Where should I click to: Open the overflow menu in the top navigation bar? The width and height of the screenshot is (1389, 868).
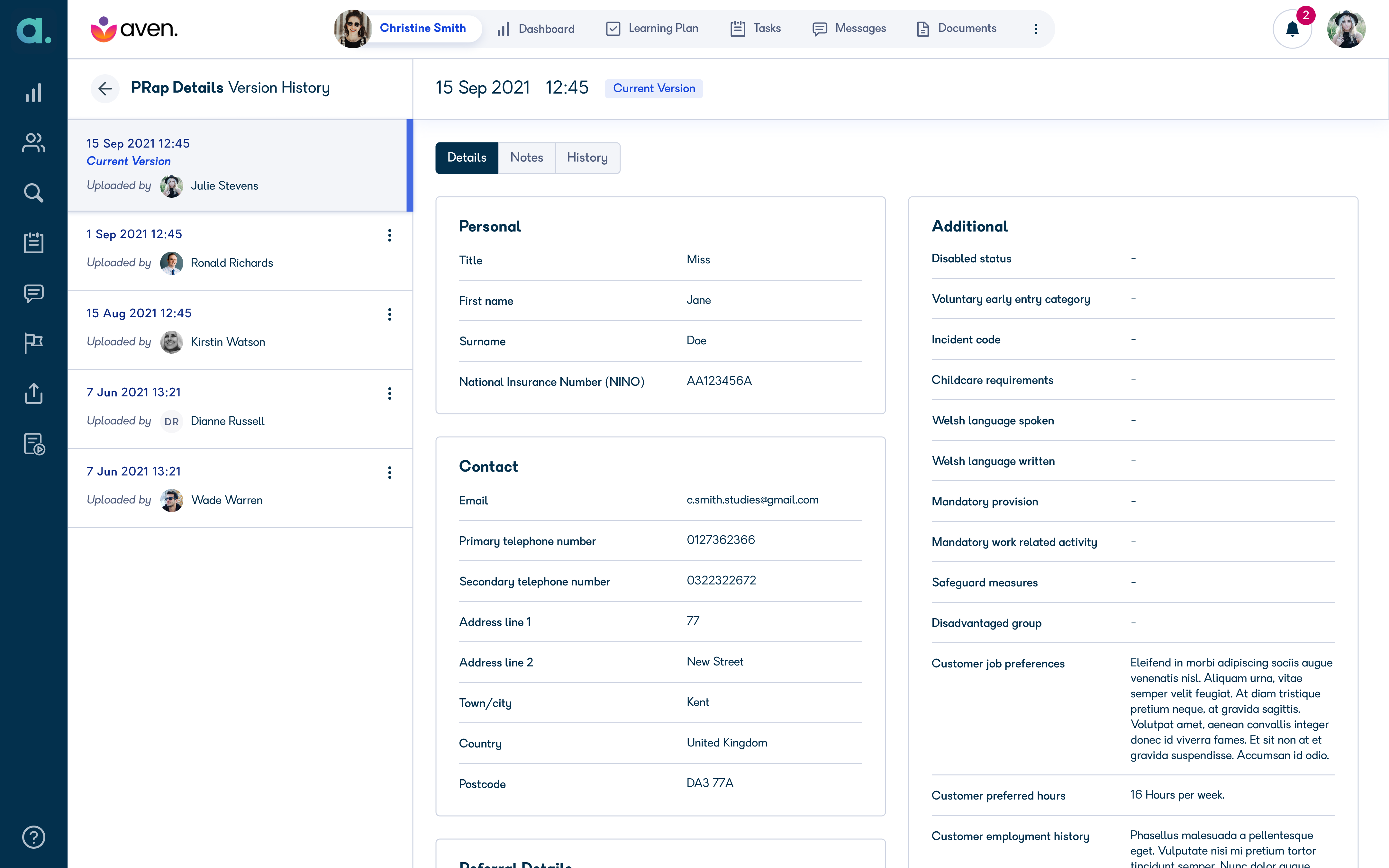tap(1036, 28)
